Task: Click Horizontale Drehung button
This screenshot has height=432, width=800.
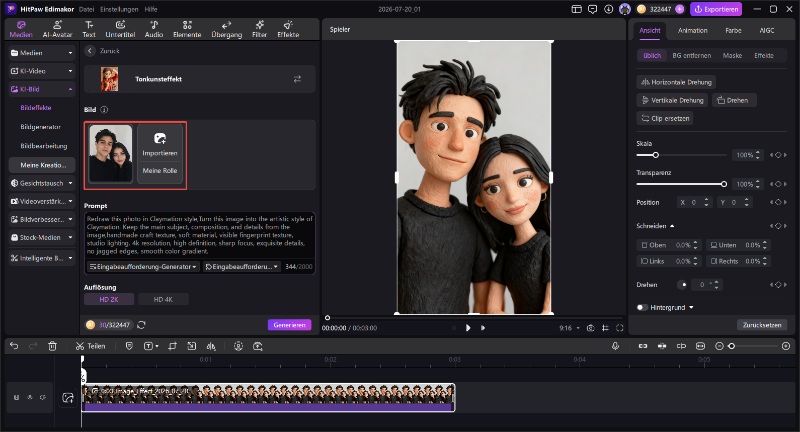Action: (x=676, y=82)
